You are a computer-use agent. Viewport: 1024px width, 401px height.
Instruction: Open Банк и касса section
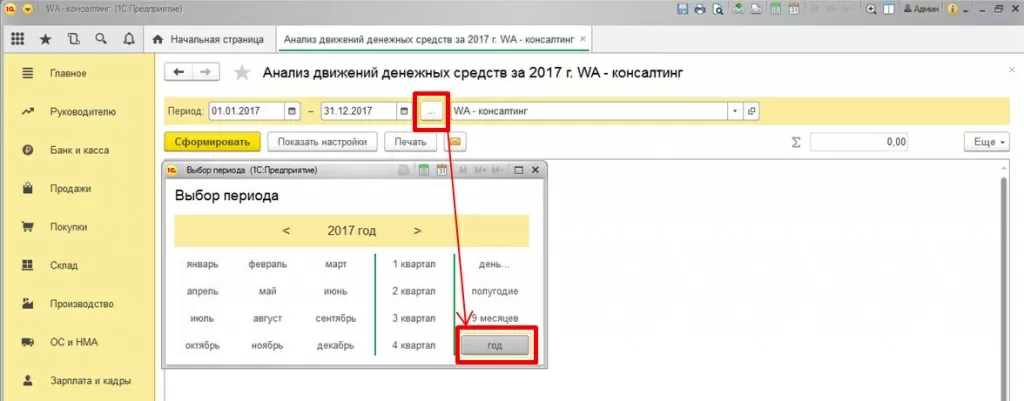tap(79, 150)
